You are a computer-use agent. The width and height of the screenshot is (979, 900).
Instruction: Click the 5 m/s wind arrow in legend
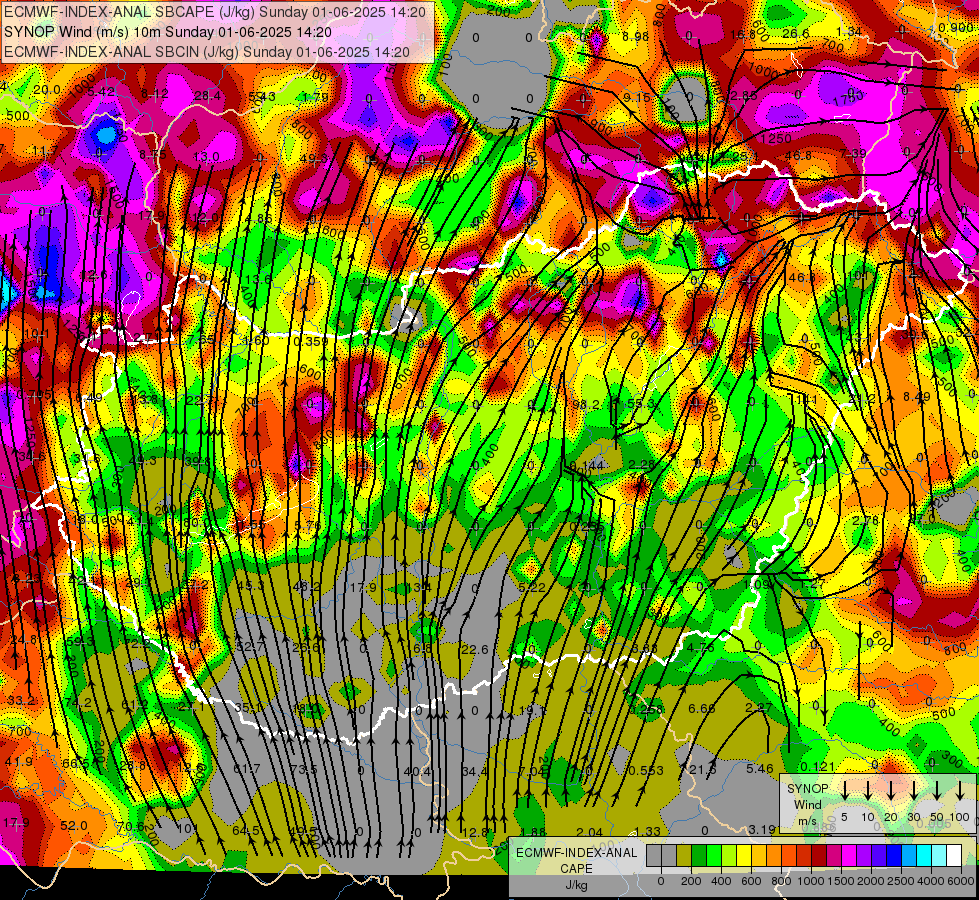844,790
